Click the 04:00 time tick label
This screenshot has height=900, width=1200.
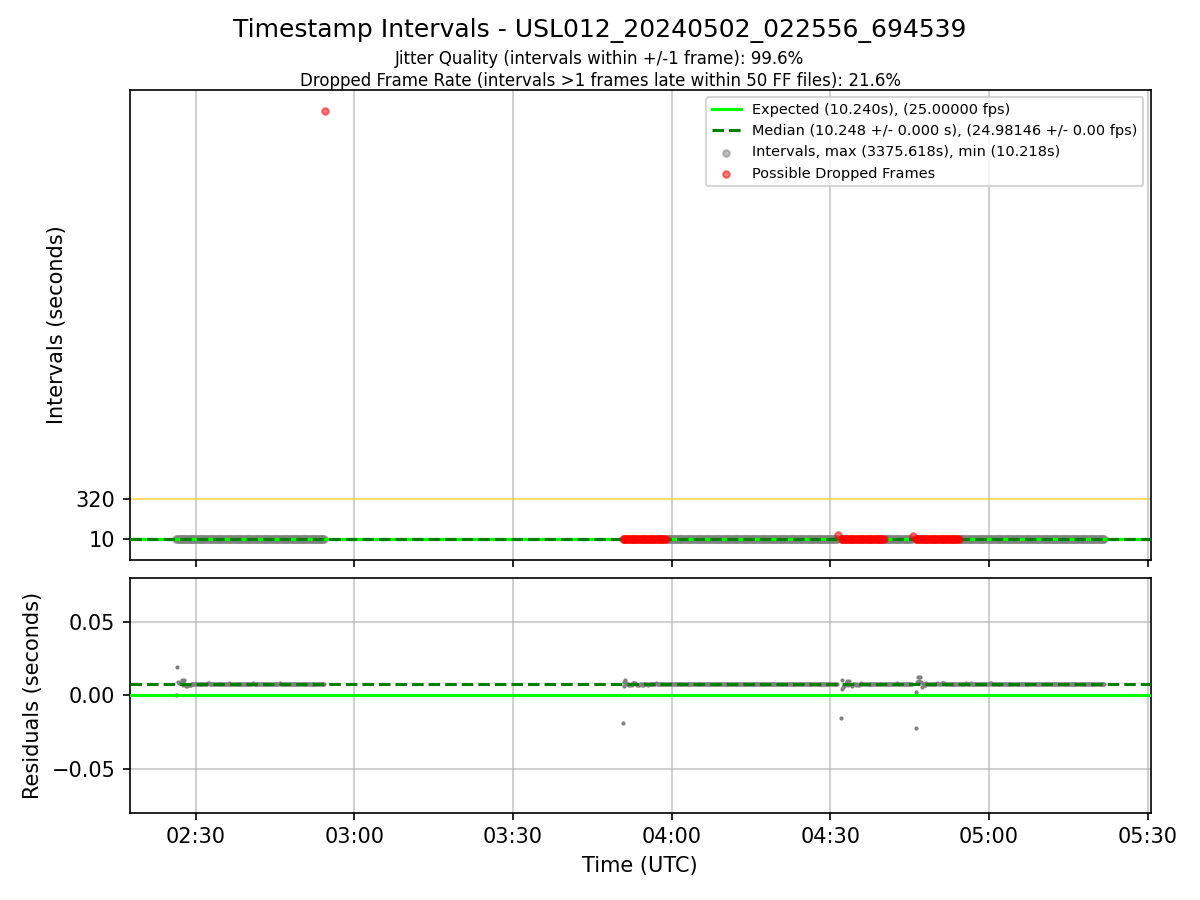[x=671, y=835]
